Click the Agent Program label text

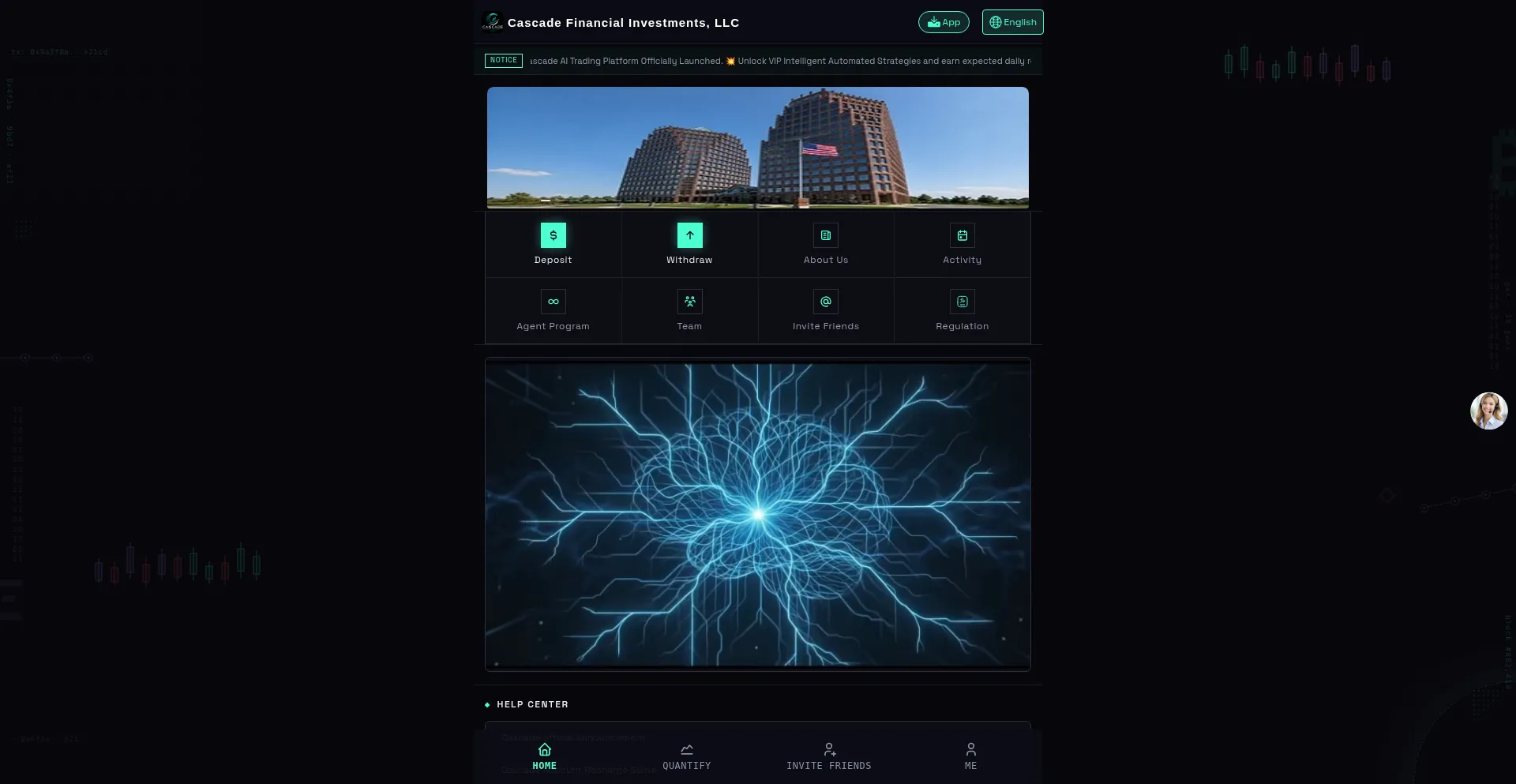[553, 326]
